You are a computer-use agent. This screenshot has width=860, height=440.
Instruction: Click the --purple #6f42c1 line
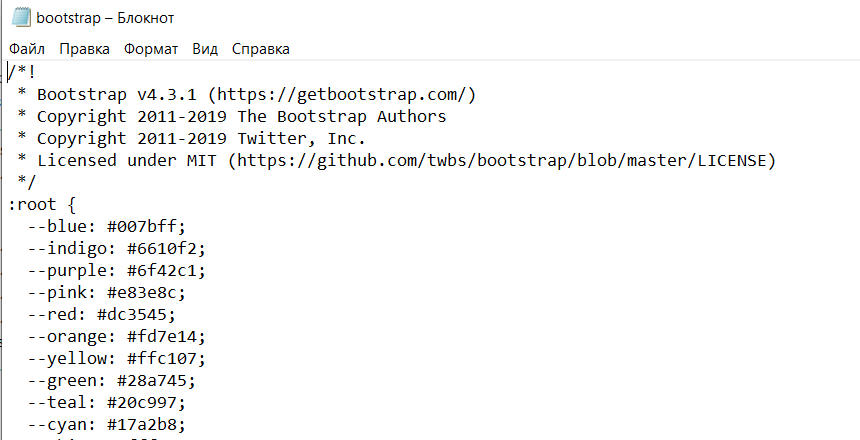click(x=117, y=270)
